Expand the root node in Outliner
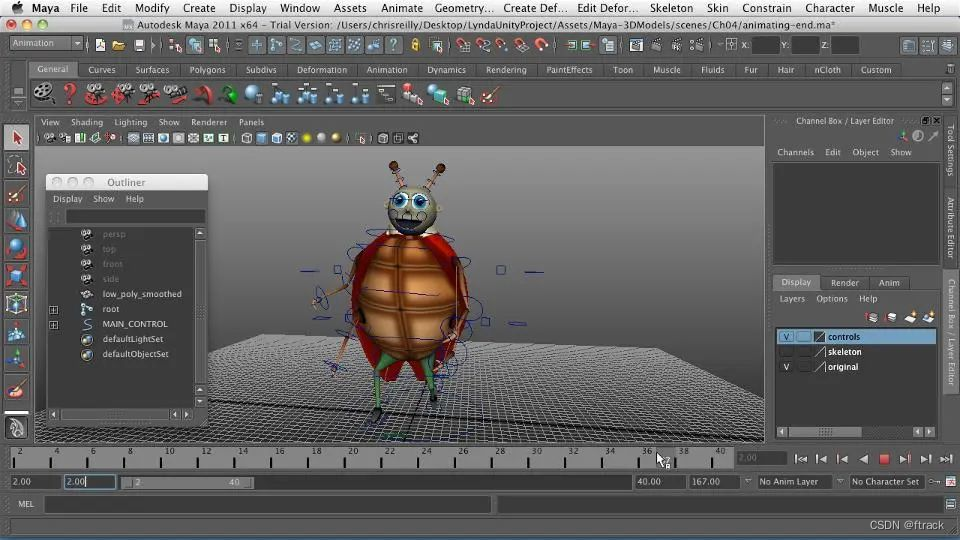 54,310
